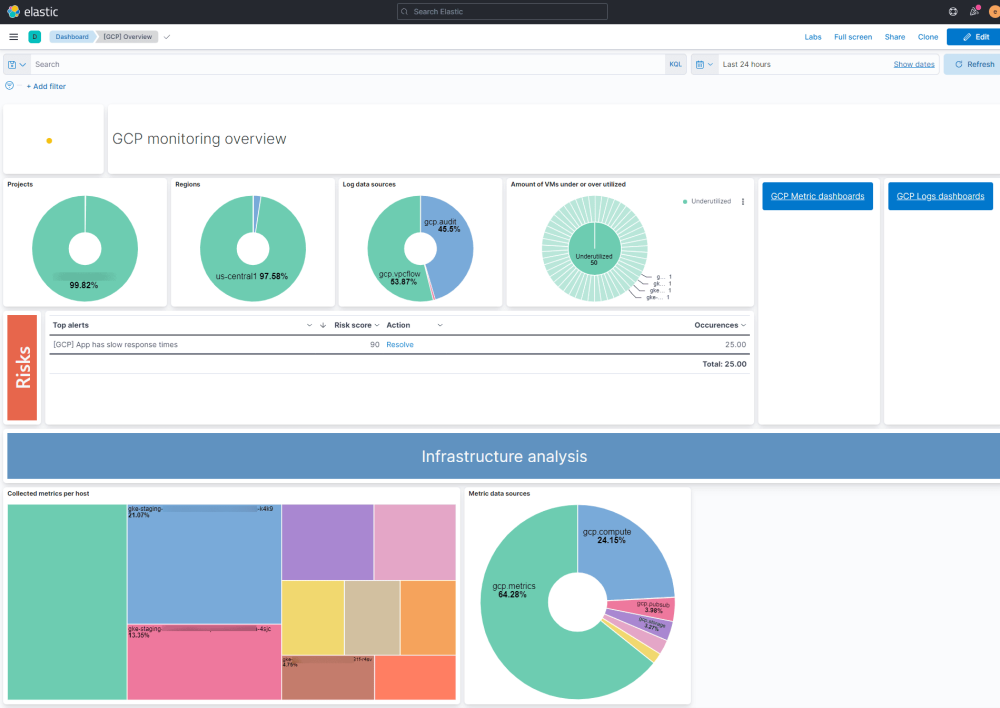Resolve the slow response times alert
Image resolution: width=1000 pixels, height=708 pixels.
point(399,344)
